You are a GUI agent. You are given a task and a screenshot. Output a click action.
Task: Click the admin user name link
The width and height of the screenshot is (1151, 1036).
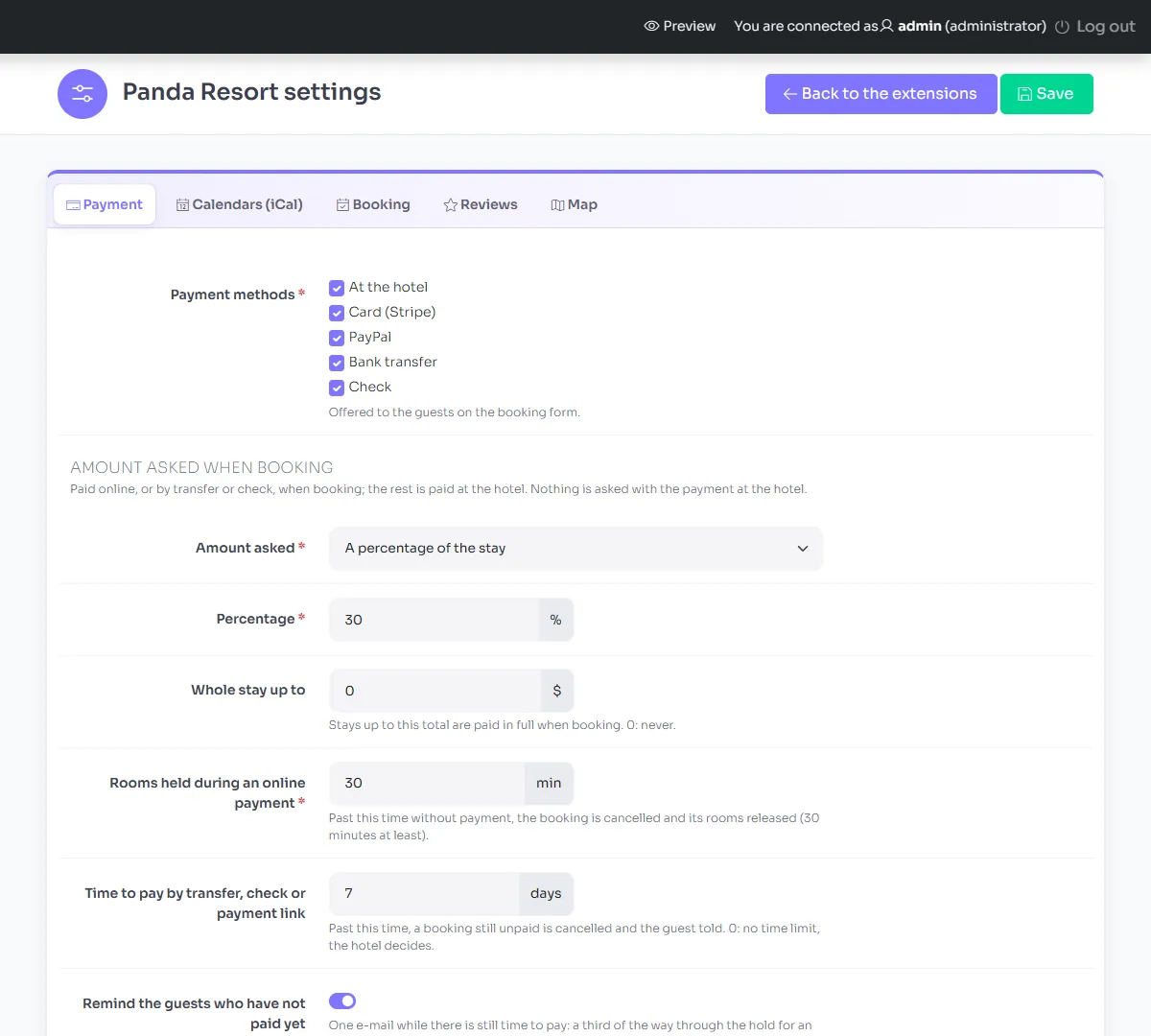tap(920, 26)
